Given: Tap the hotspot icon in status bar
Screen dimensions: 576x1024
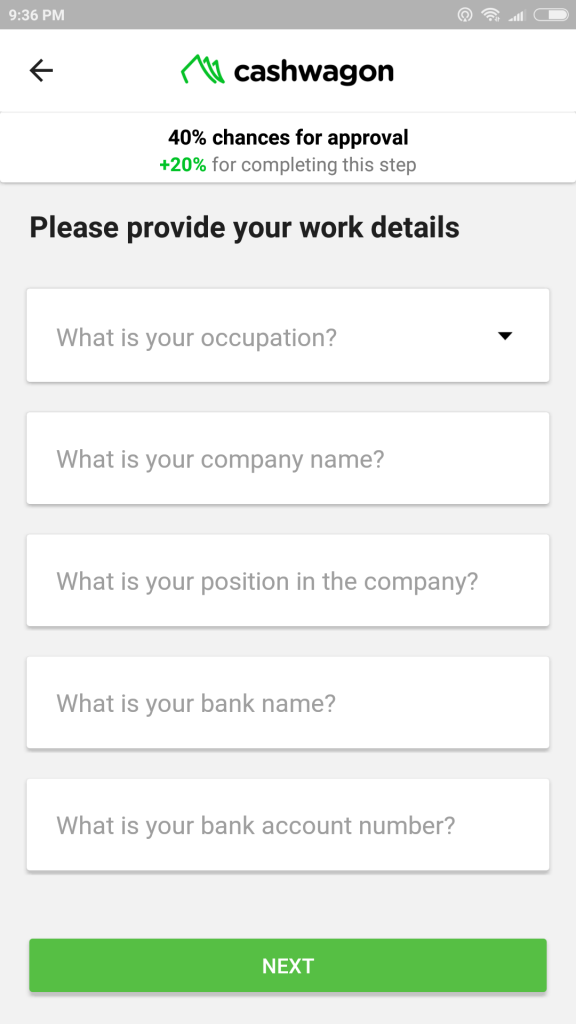Looking at the screenshot, I should pyautogui.click(x=465, y=14).
